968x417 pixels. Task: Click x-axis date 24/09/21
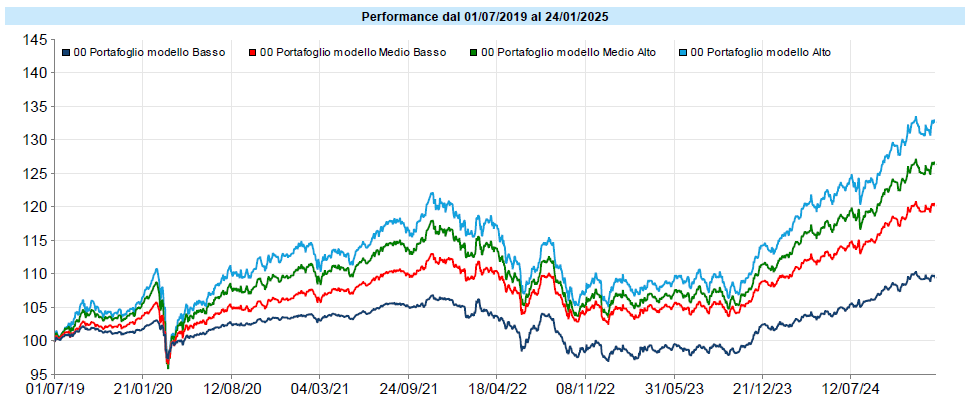coord(408,390)
